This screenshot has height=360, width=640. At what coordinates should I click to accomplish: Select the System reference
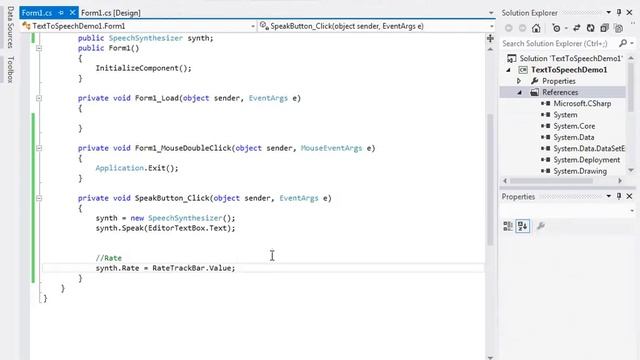[x=565, y=115]
